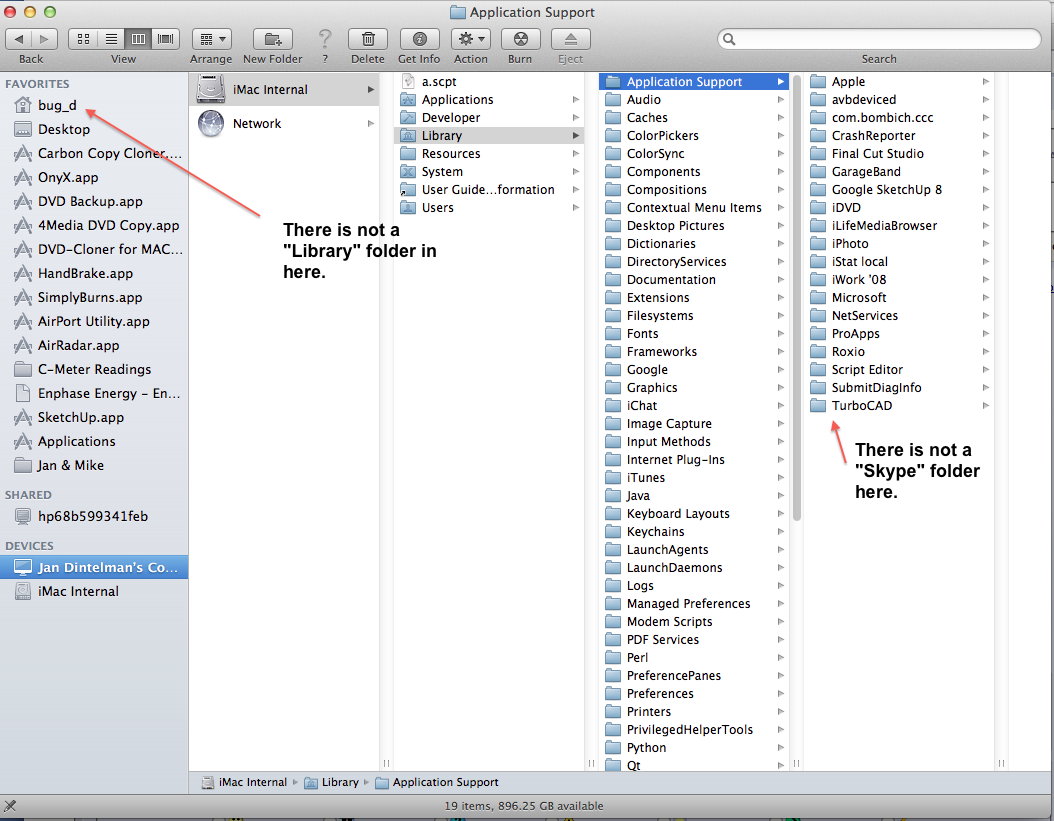This screenshot has width=1054, height=821.
Task: Click the Delete trash icon
Action: tap(368, 39)
